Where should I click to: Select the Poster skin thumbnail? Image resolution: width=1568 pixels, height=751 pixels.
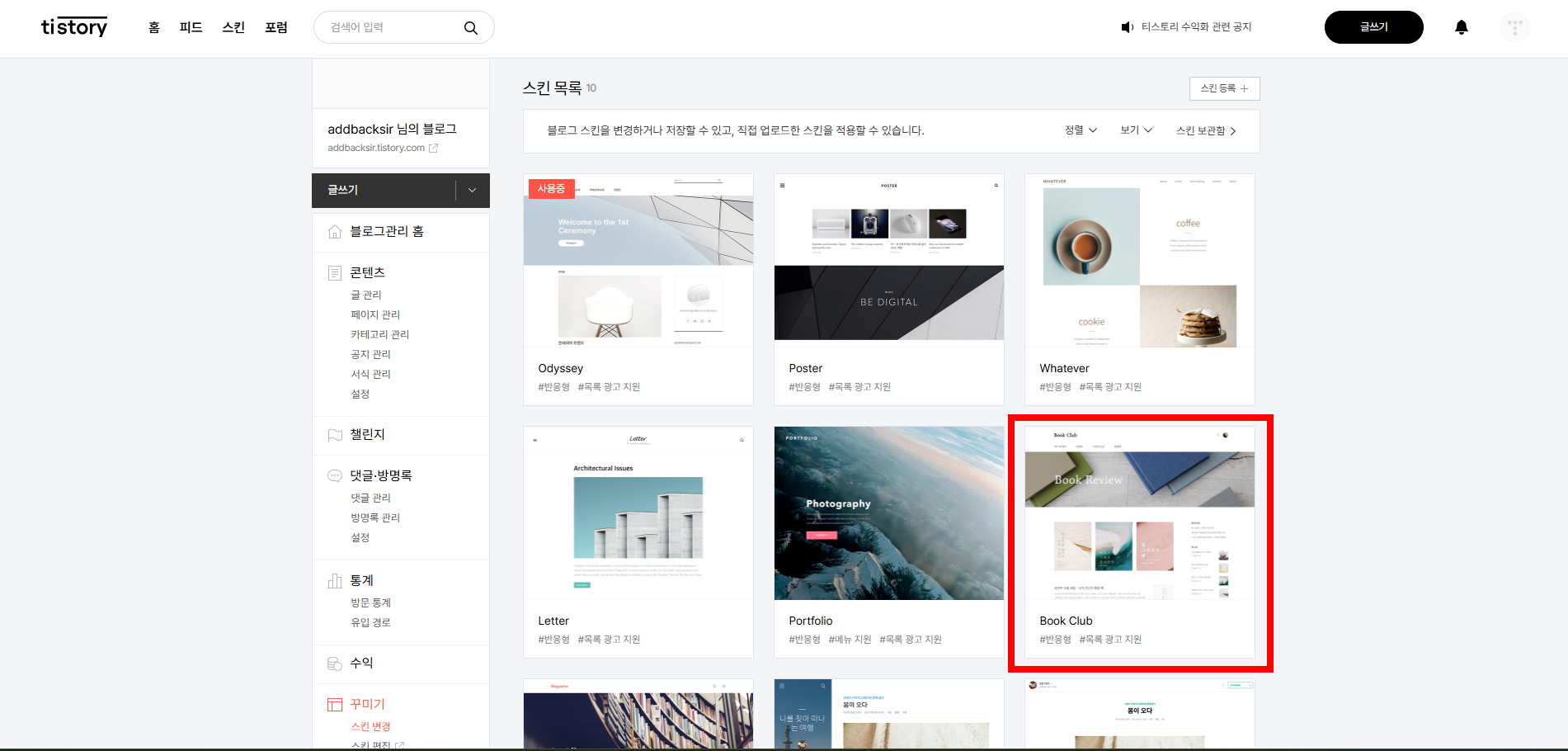(x=889, y=261)
